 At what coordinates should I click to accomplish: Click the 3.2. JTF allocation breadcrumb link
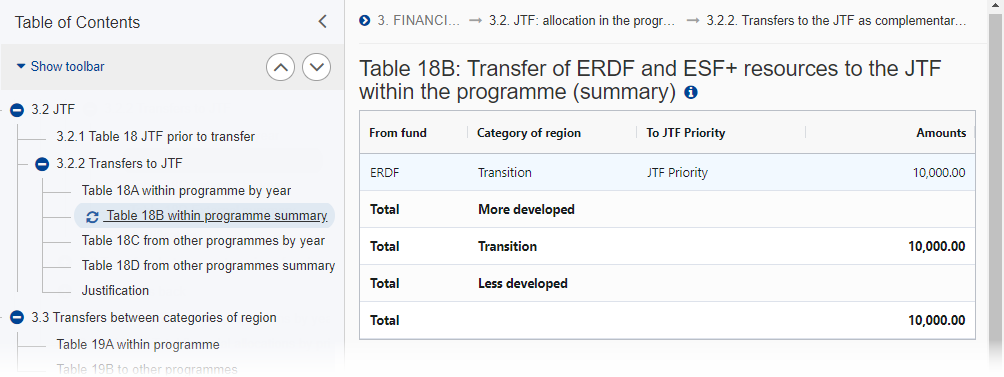coord(582,20)
